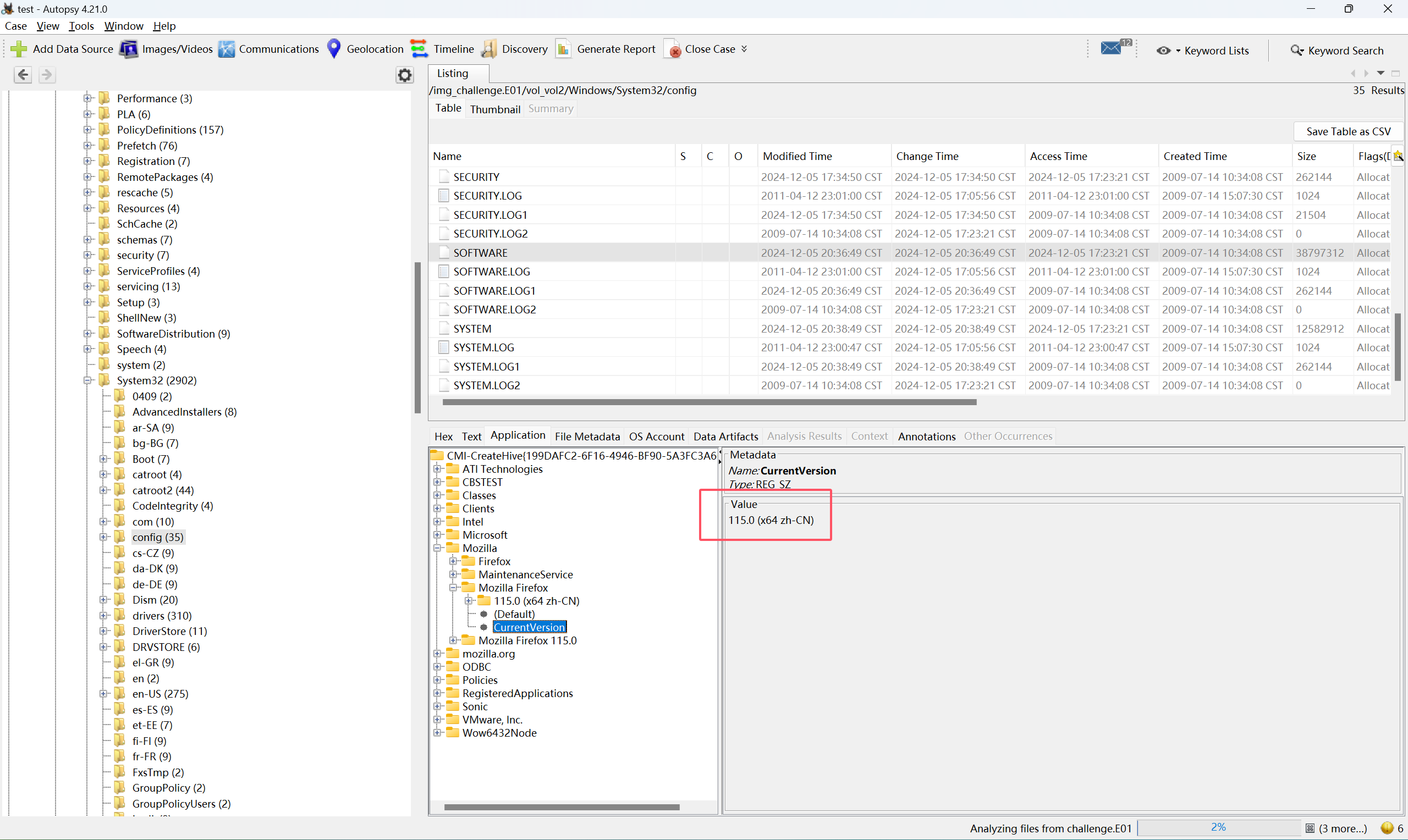Go forward with the right arrow button
Screen dimensions: 1408x840
click(47, 75)
